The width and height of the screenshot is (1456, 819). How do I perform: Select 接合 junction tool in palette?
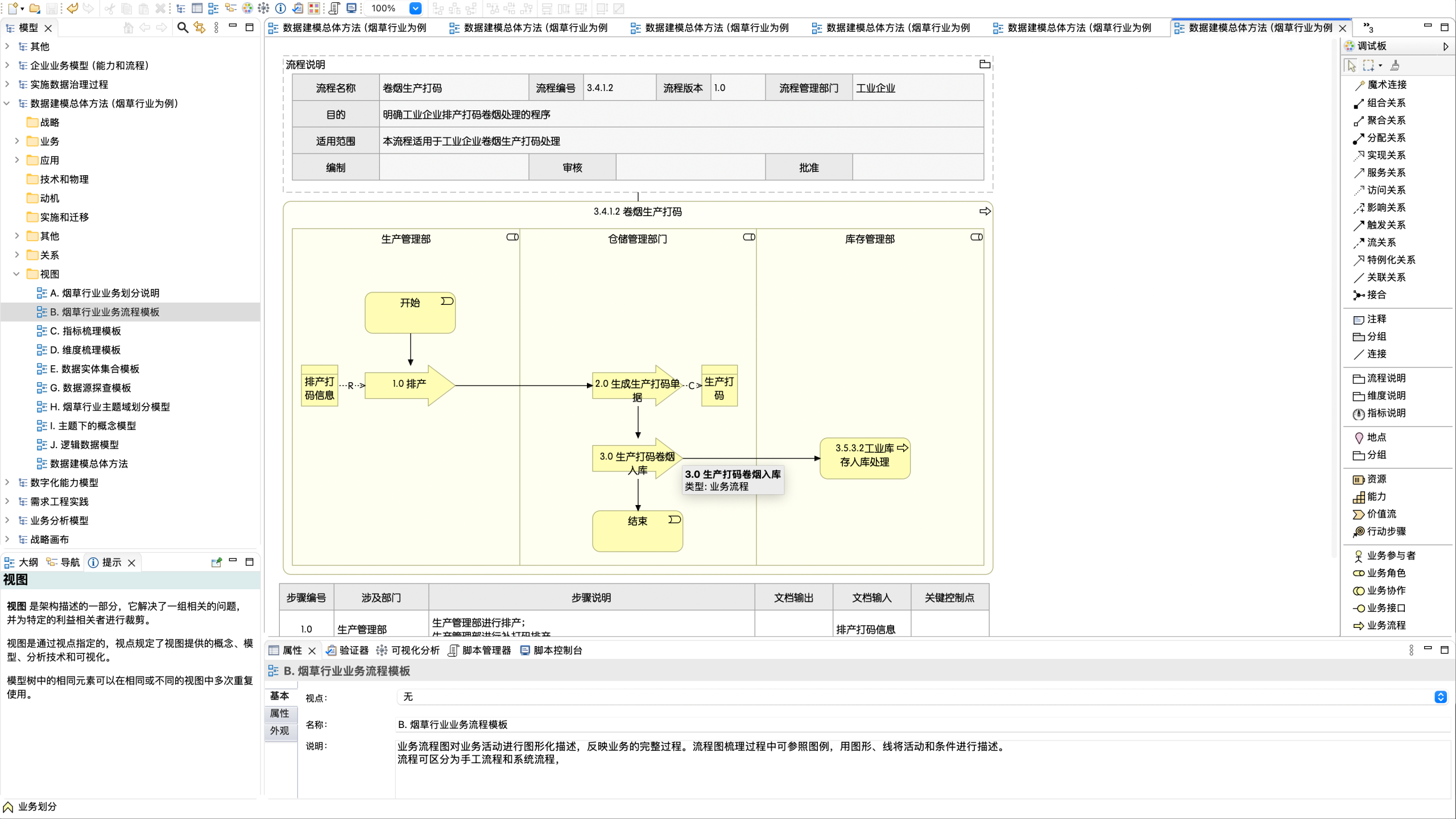click(x=1370, y=295)
